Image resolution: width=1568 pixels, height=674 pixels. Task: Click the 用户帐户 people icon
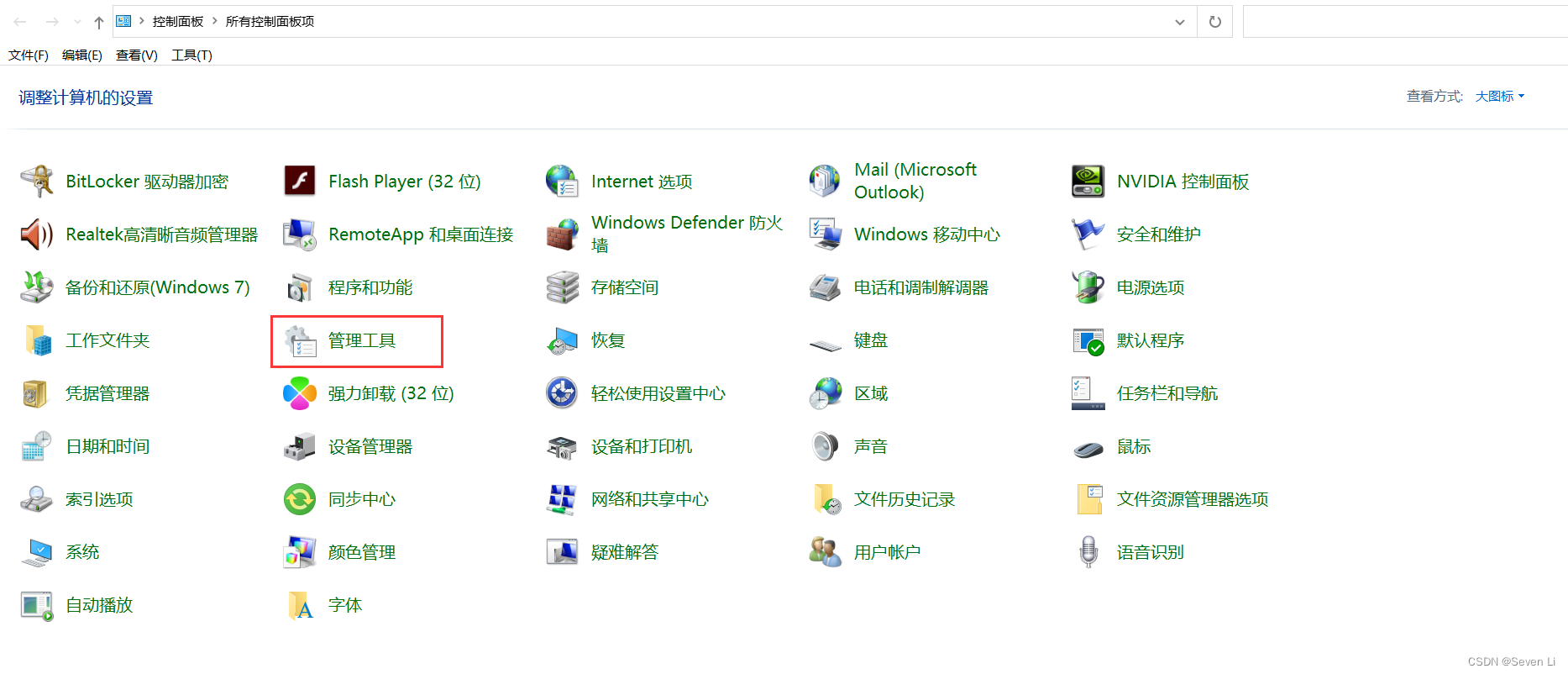pyautogui.click(x=826, y=551)
